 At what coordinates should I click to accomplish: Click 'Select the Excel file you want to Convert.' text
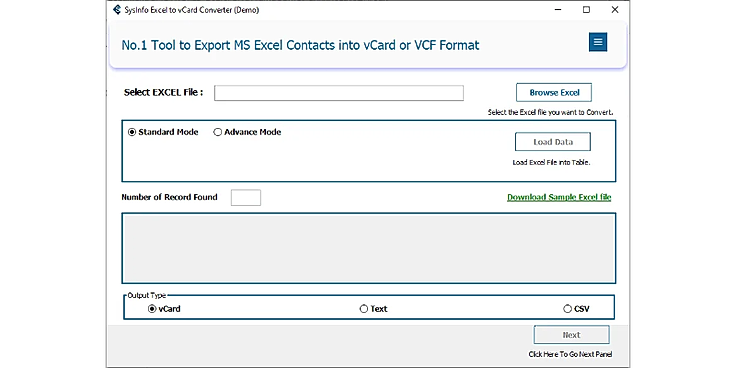[x=551, y=113]
